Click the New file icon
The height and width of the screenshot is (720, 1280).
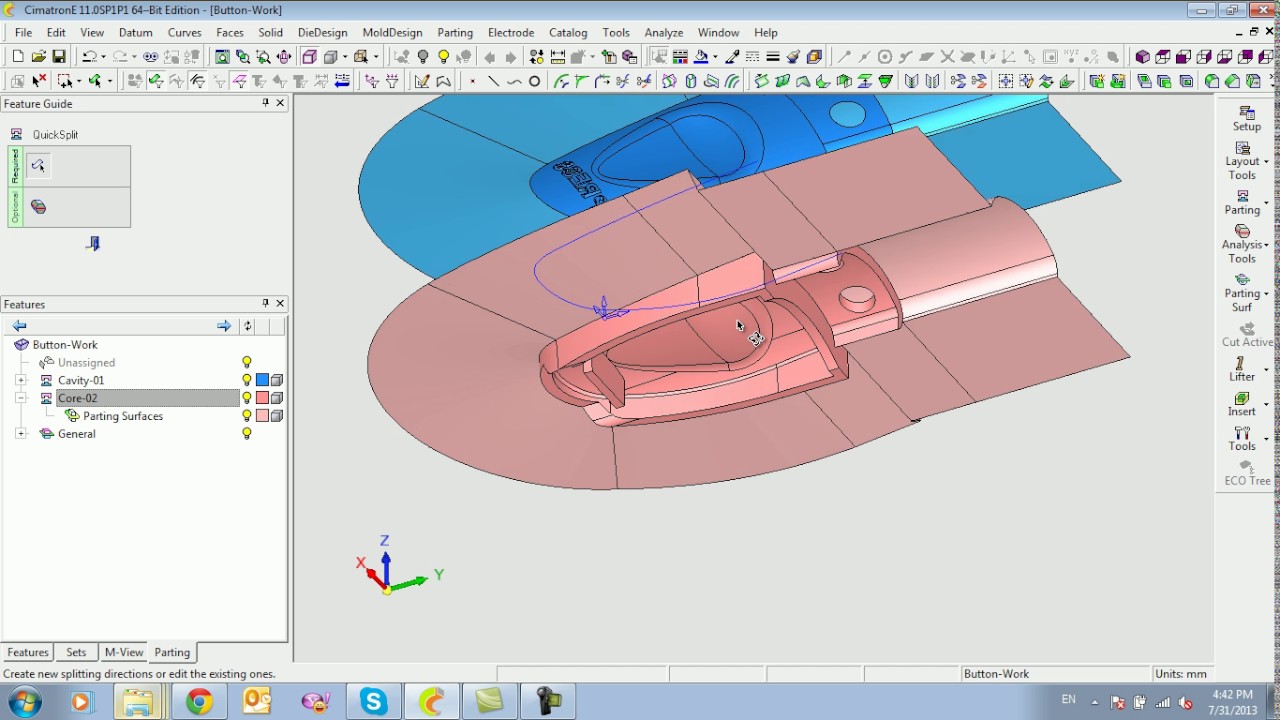[18, 57]
